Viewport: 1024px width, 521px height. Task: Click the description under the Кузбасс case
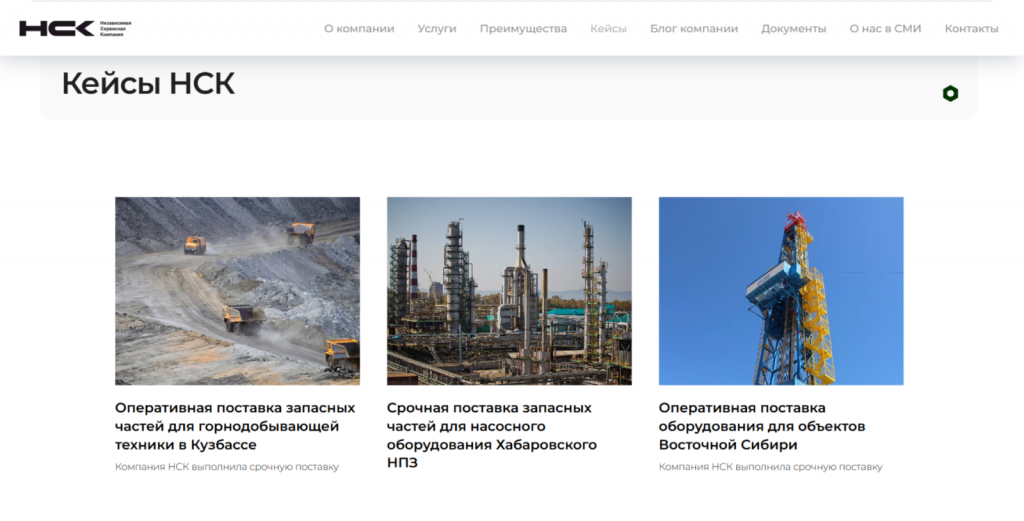pos(227,467)
